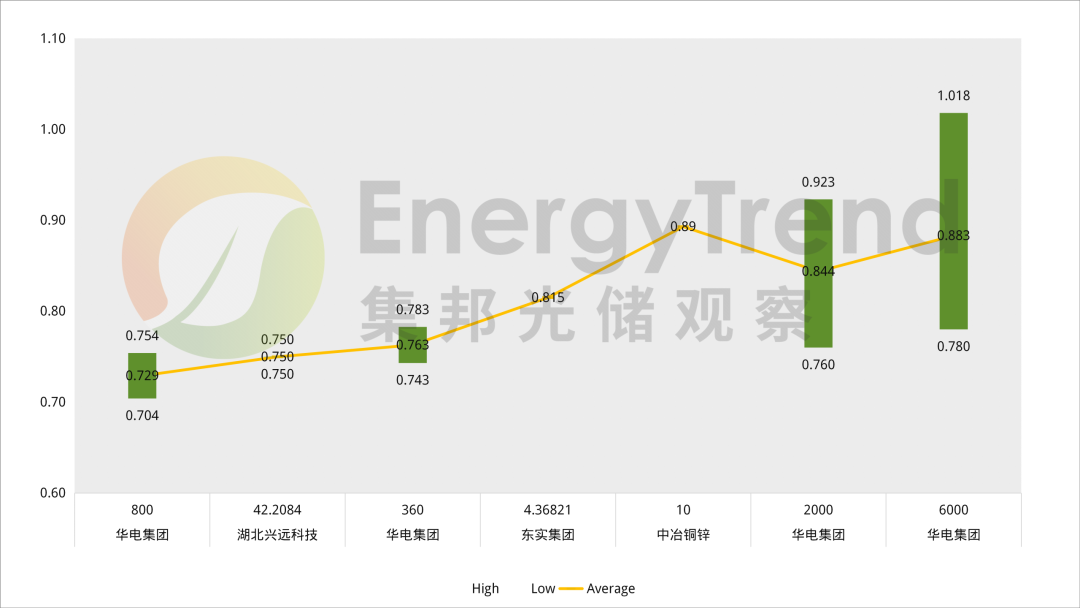The image size is (1080, 608).
Task: Toggle the High series in the legend
Action: (x=485, y=589)
